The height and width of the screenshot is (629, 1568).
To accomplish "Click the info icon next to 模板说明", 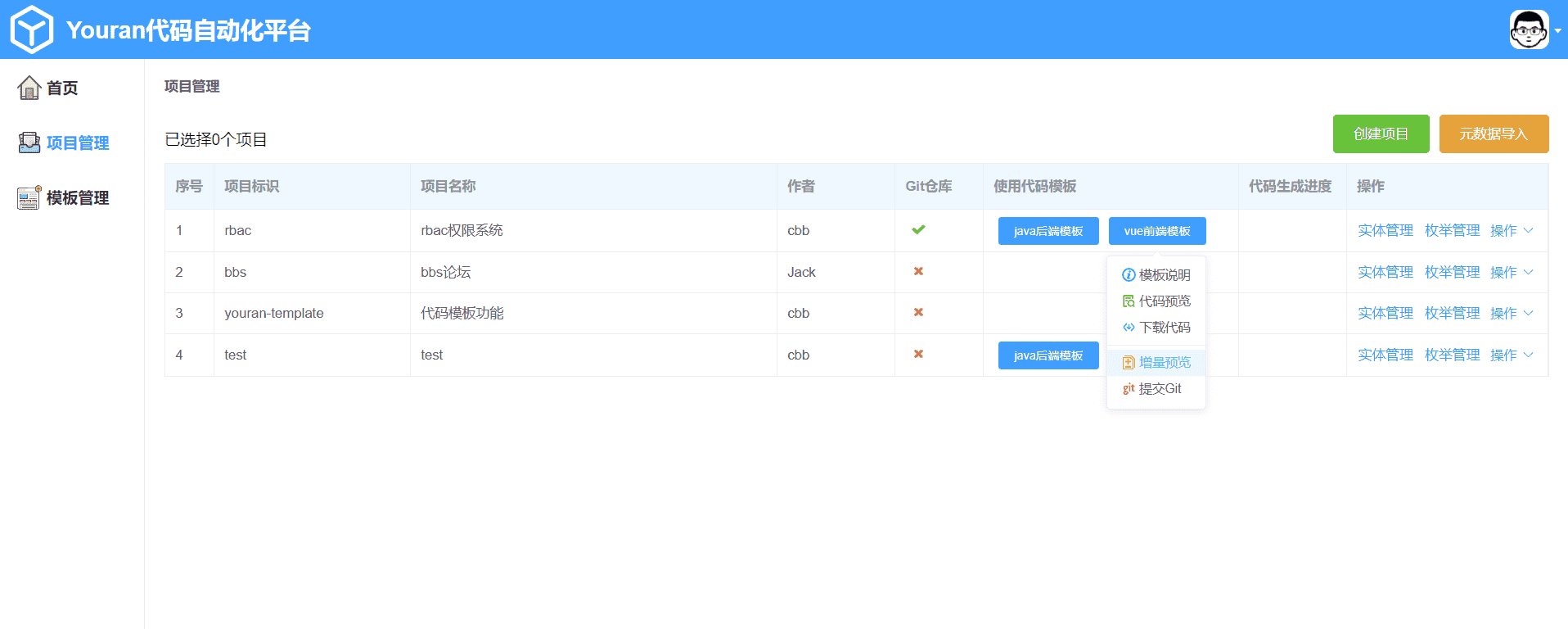I will (1129, 275).
